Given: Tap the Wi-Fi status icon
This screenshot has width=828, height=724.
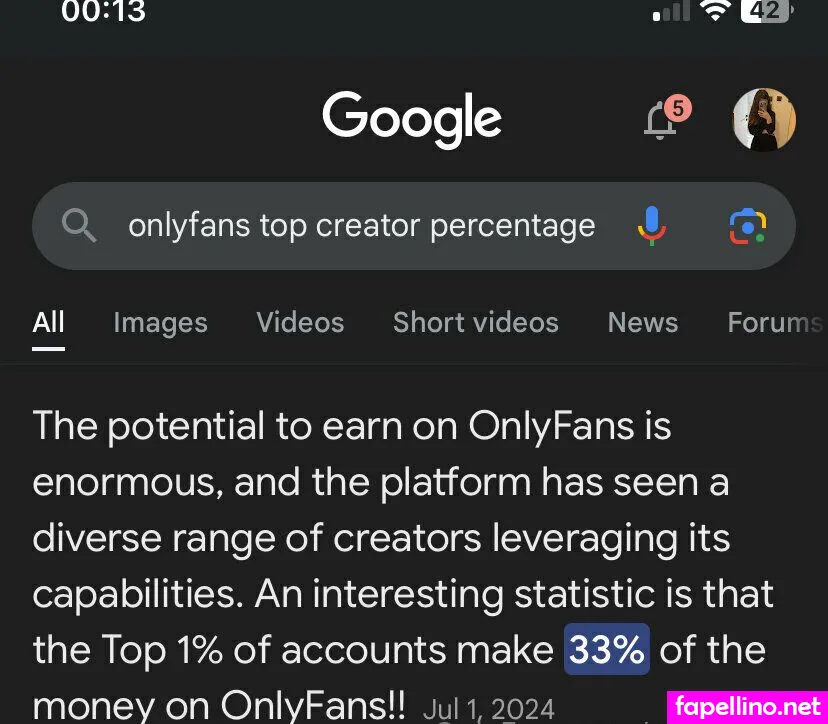Looking at the screenshot, I should (715, 11).
